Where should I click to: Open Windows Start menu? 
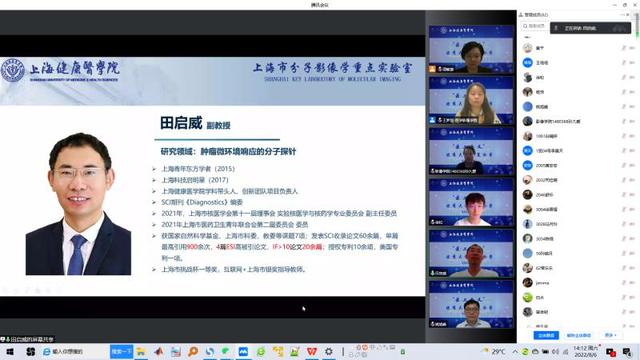[10, 351]
